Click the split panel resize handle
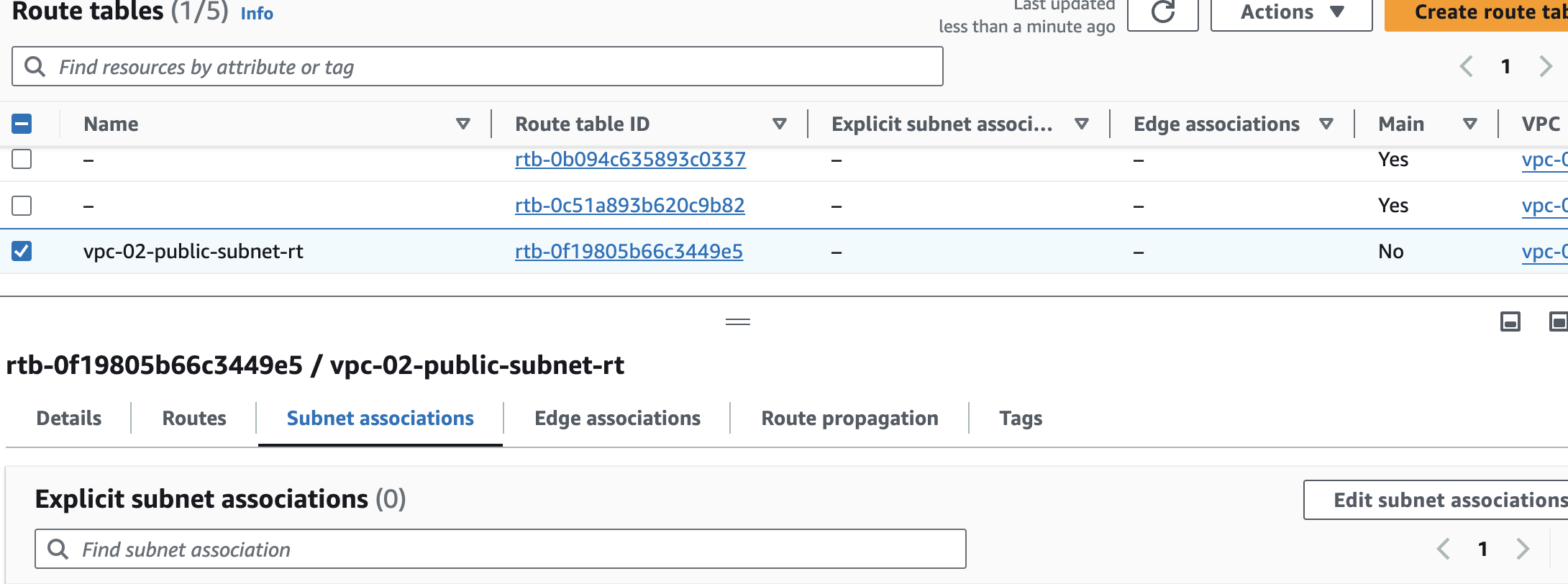This screenshot has height=584, width=1568. click(x=737, y=321)
